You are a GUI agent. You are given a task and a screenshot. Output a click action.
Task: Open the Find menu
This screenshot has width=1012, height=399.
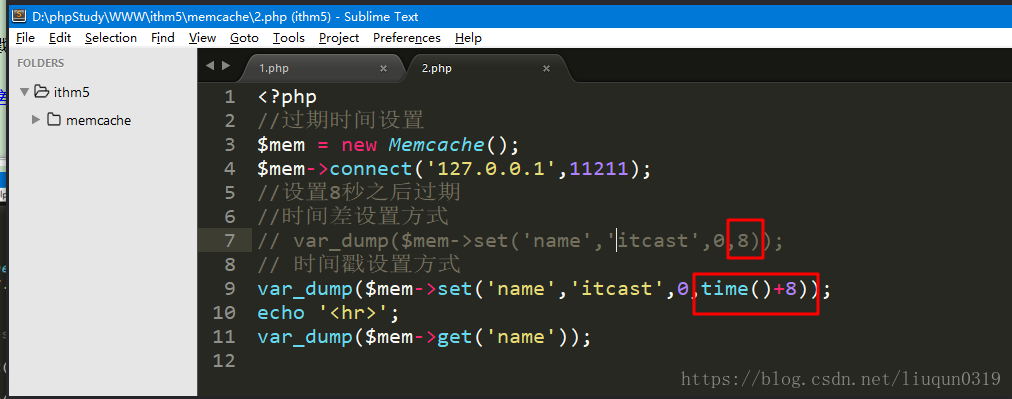pyautogui.click(x=163, y=38)
